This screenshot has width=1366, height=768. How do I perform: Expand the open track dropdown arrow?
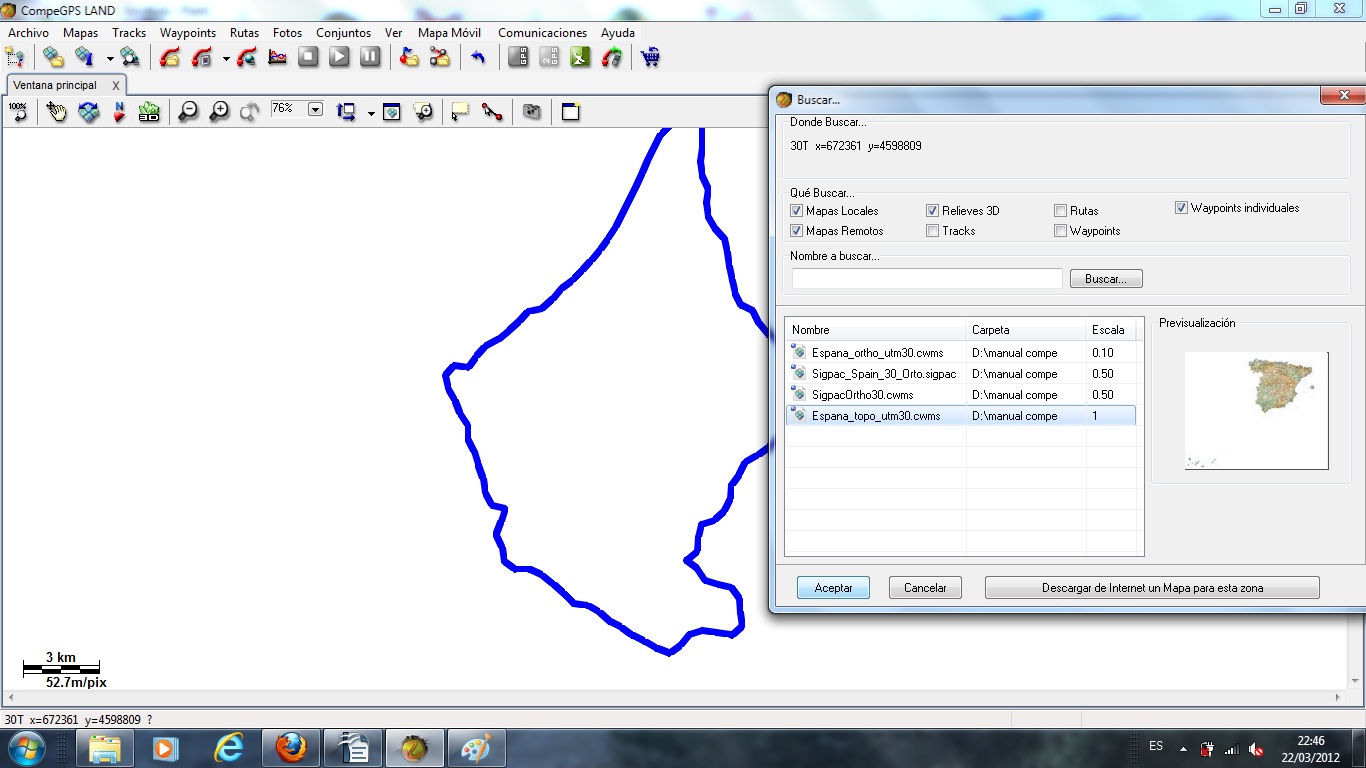click(226, 58)
